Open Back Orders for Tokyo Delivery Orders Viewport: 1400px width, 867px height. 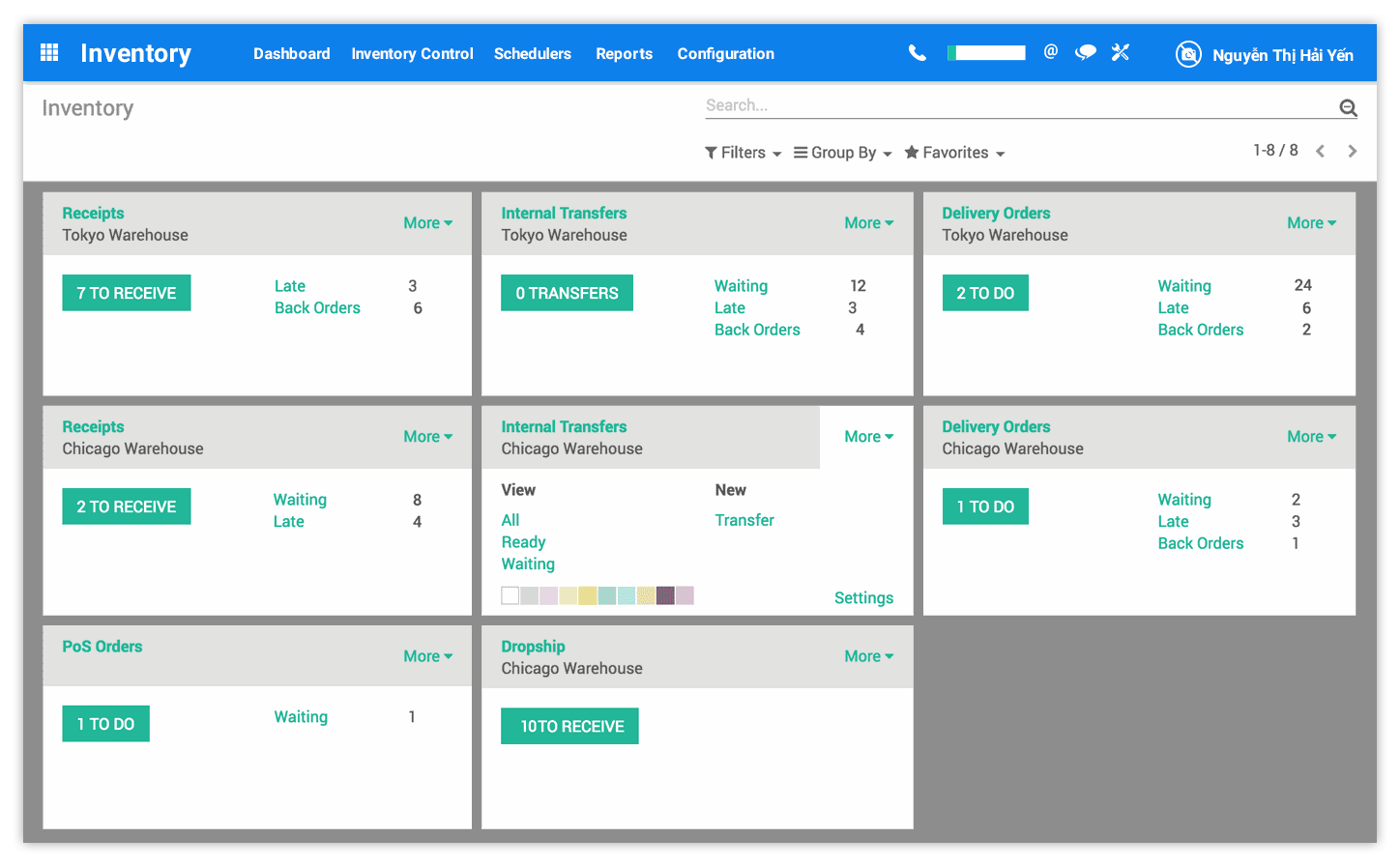1201,329
